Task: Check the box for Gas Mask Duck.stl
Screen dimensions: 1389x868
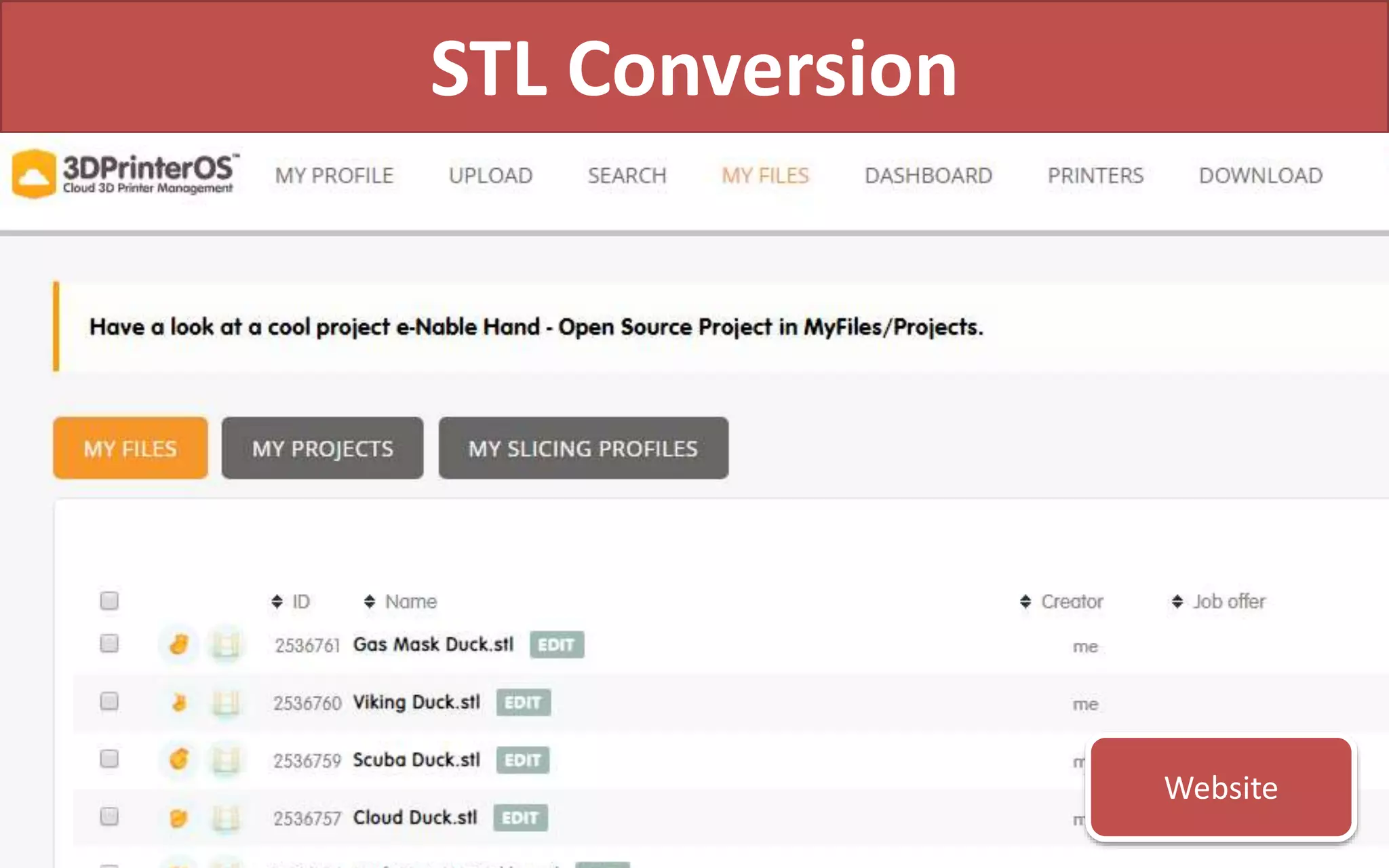Action: (109, 643)
